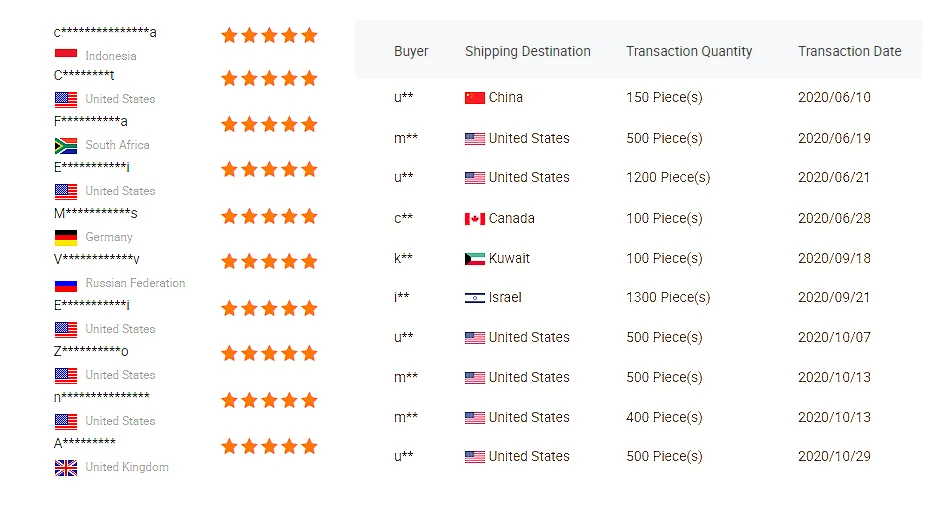
Task: Click the China flag in shipping table
Action: pyautogui.click(x=475, y=98)
